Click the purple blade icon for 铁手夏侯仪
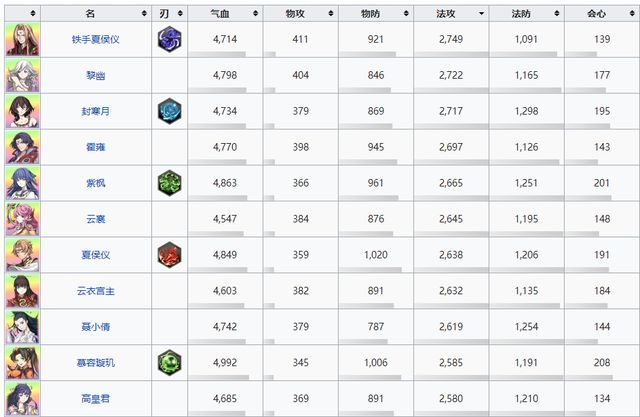The width and height of the screenshot is (640, 417). (170, 39)
